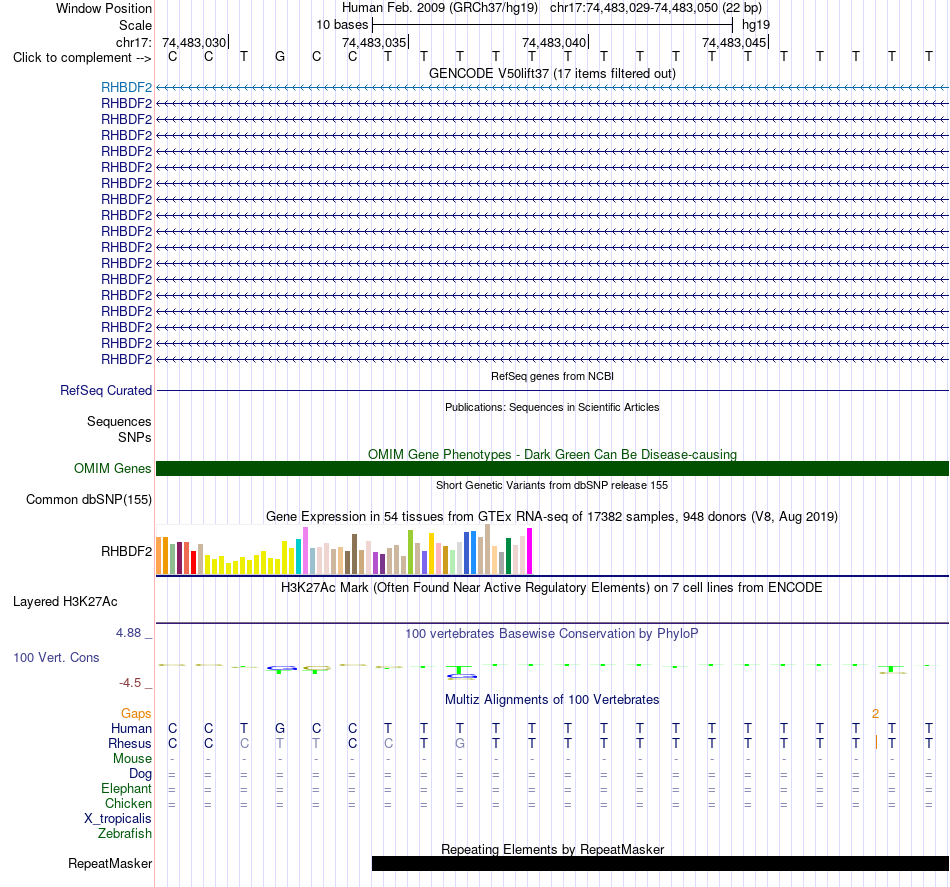The width and height of the screenshot is (950, 887).
Task: Click the 'Click to complement -->' label
Action: click(82, 58)
